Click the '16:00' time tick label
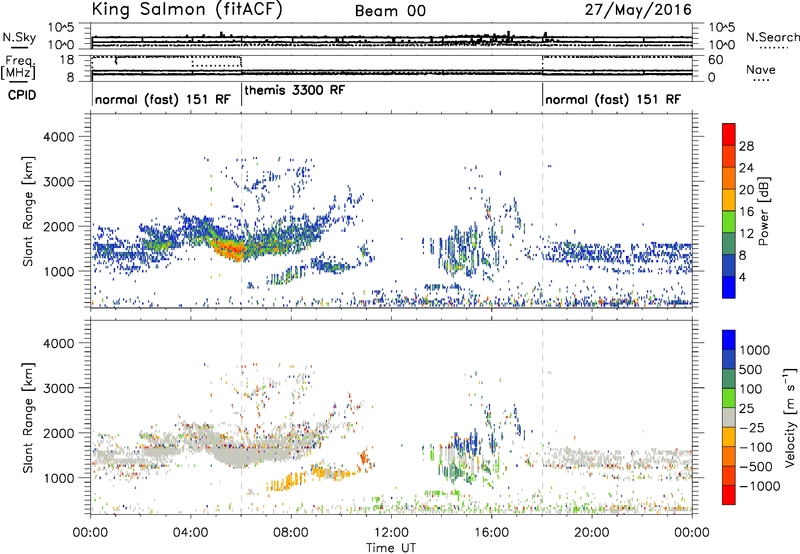The image size is (800, 554). pos(491,533)
